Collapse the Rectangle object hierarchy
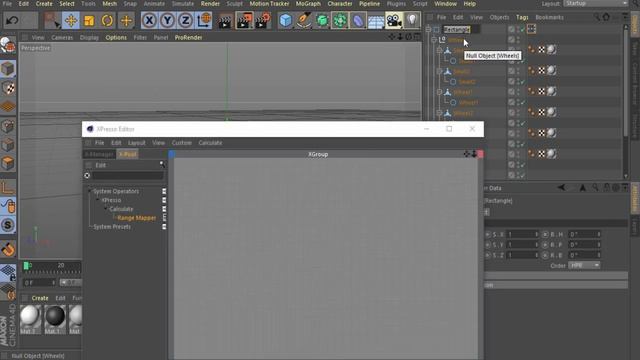The image size is (640, 360). (428, 29)
